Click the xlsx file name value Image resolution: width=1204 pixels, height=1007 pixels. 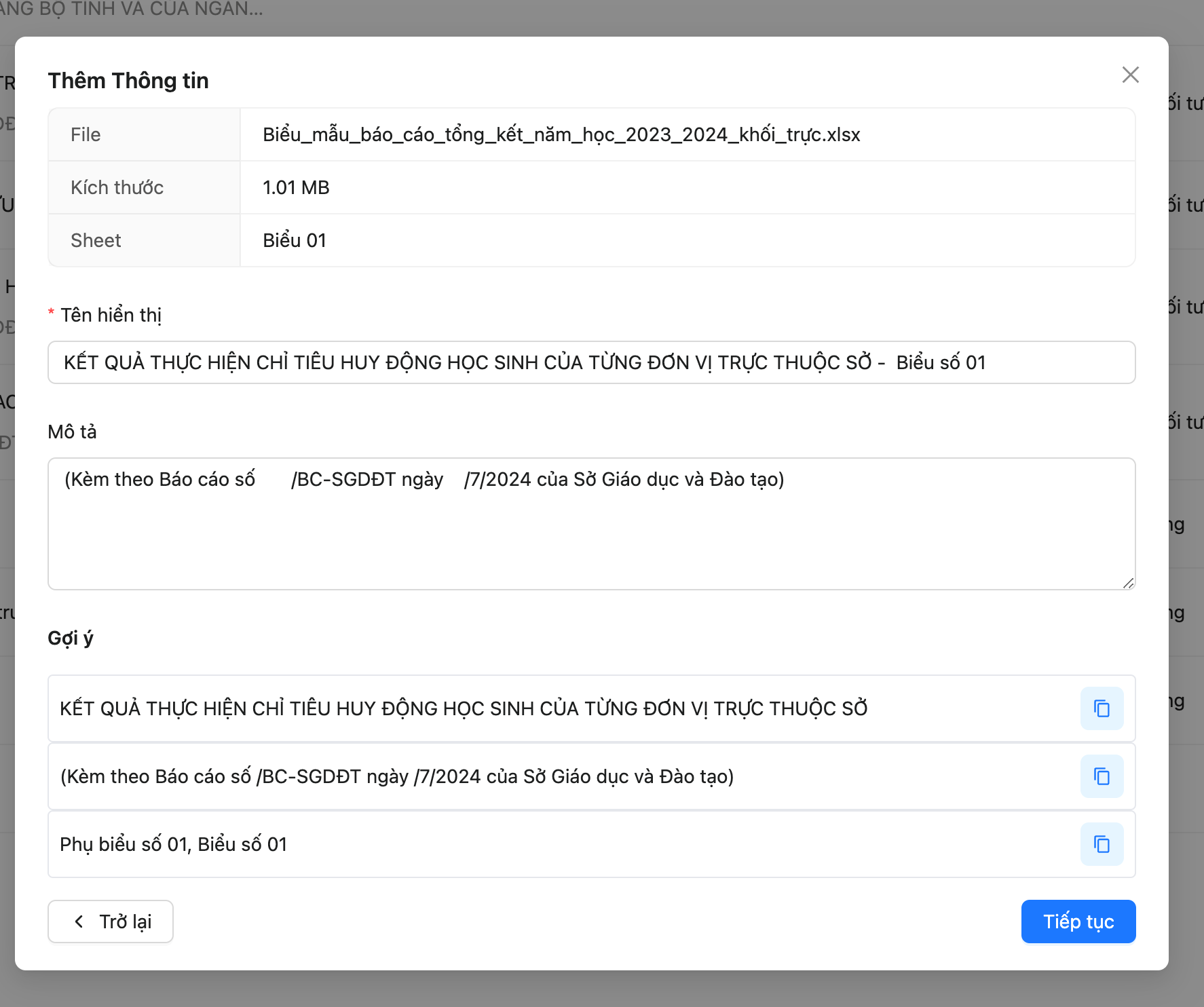click(x=561, y=134)
